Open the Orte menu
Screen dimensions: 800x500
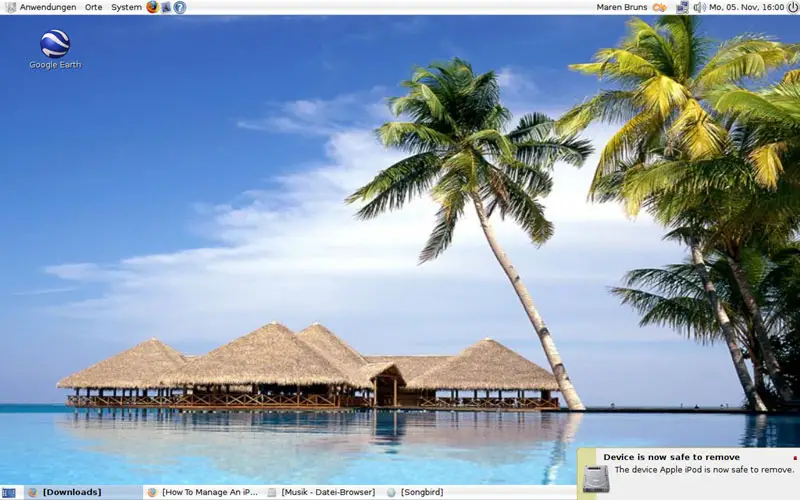pyautogui.click(x=93, y=7)
